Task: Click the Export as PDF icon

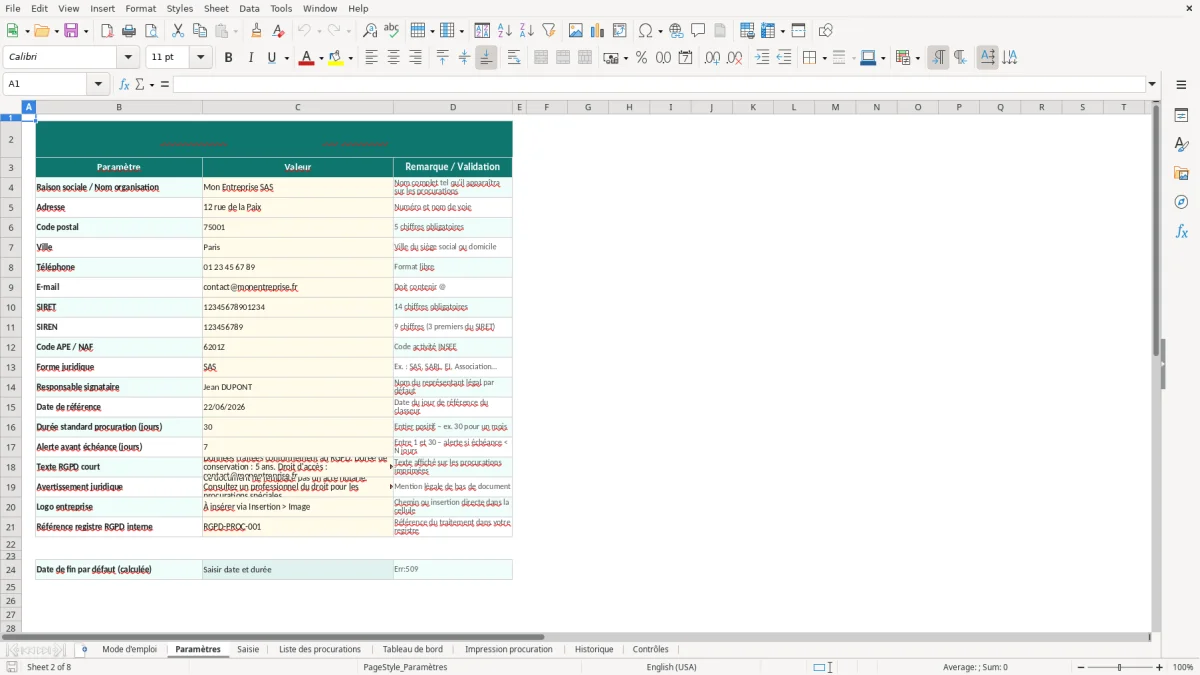Action: (107, 31)
